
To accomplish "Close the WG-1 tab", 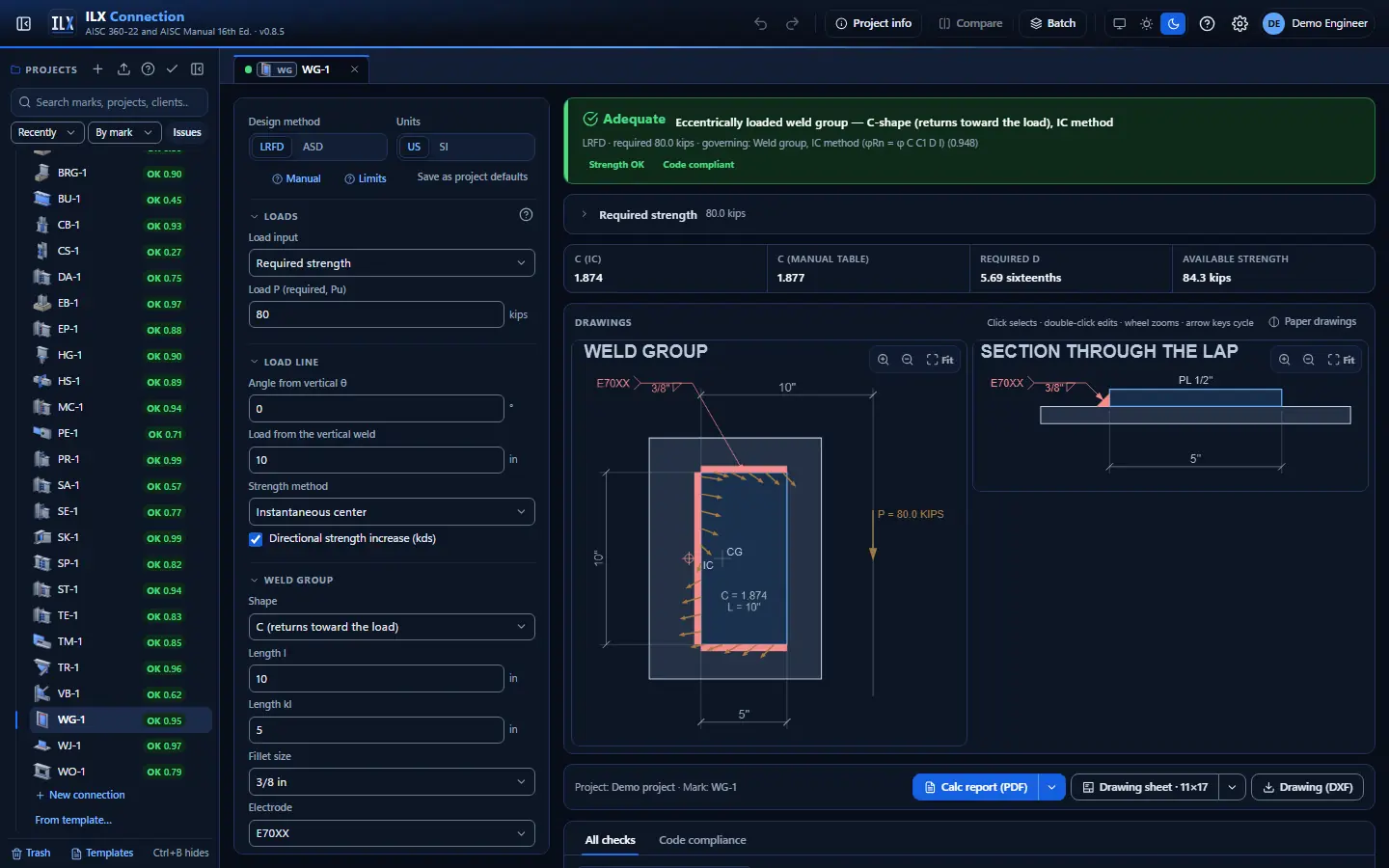I will coord(354,69).
